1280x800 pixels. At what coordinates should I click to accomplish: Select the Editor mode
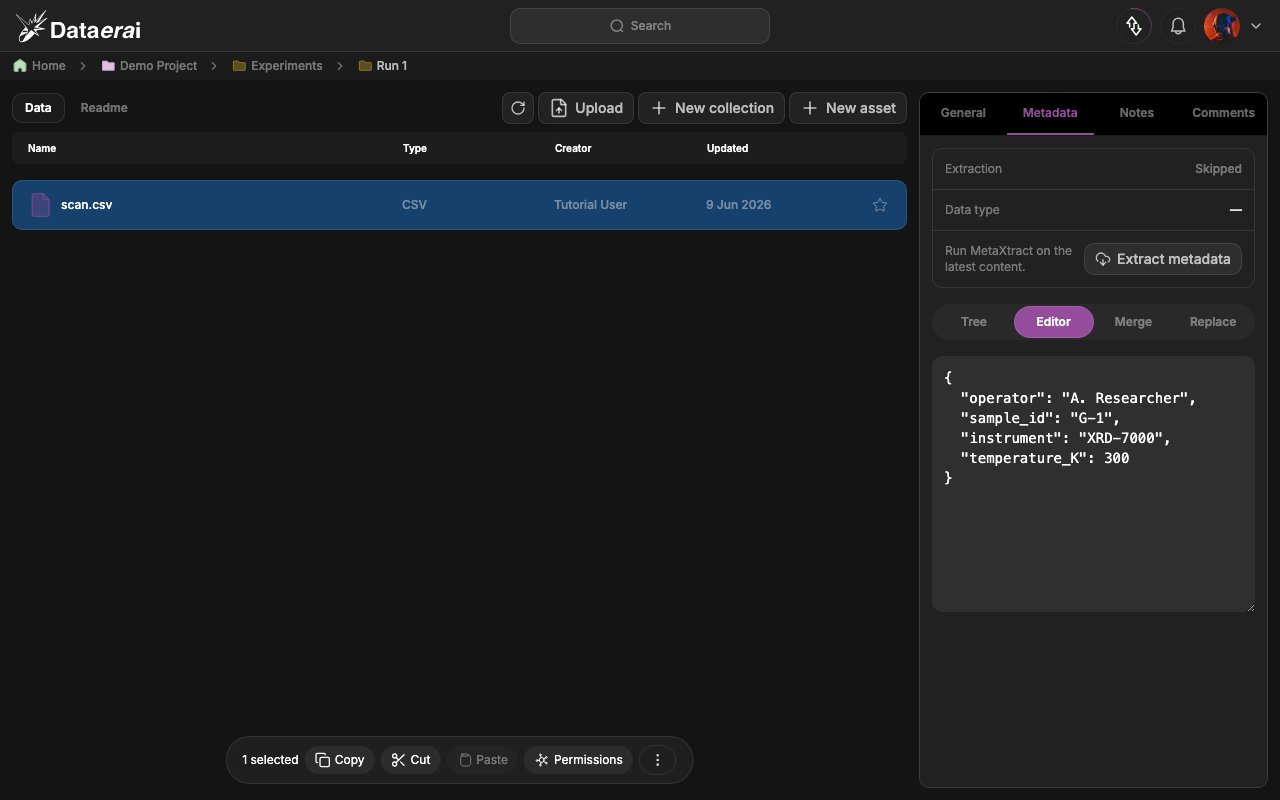1053,322
